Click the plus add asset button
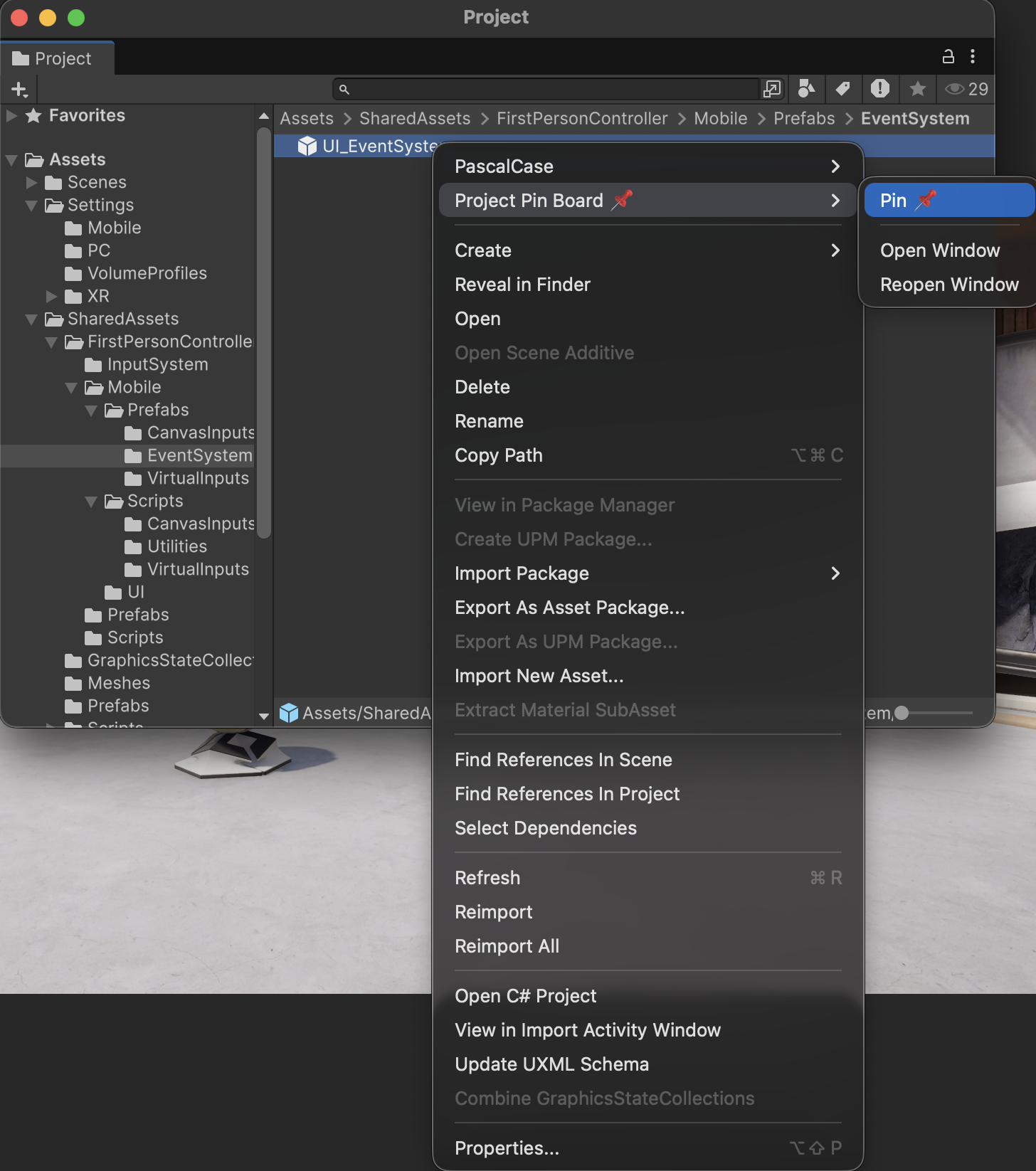Image resolution: width=1036 pixels, height=1171 pixels. point(19,90)
